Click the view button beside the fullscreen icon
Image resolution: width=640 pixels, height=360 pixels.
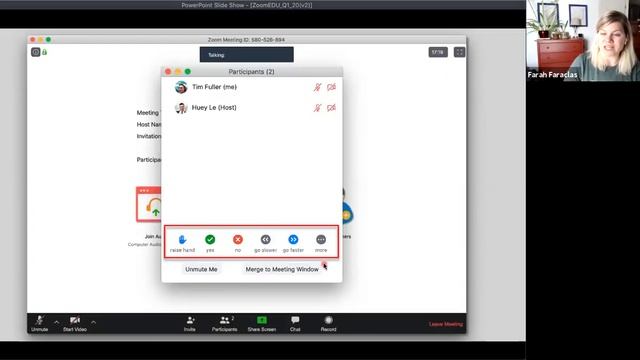pyautogui.click(x=438, y=52)
